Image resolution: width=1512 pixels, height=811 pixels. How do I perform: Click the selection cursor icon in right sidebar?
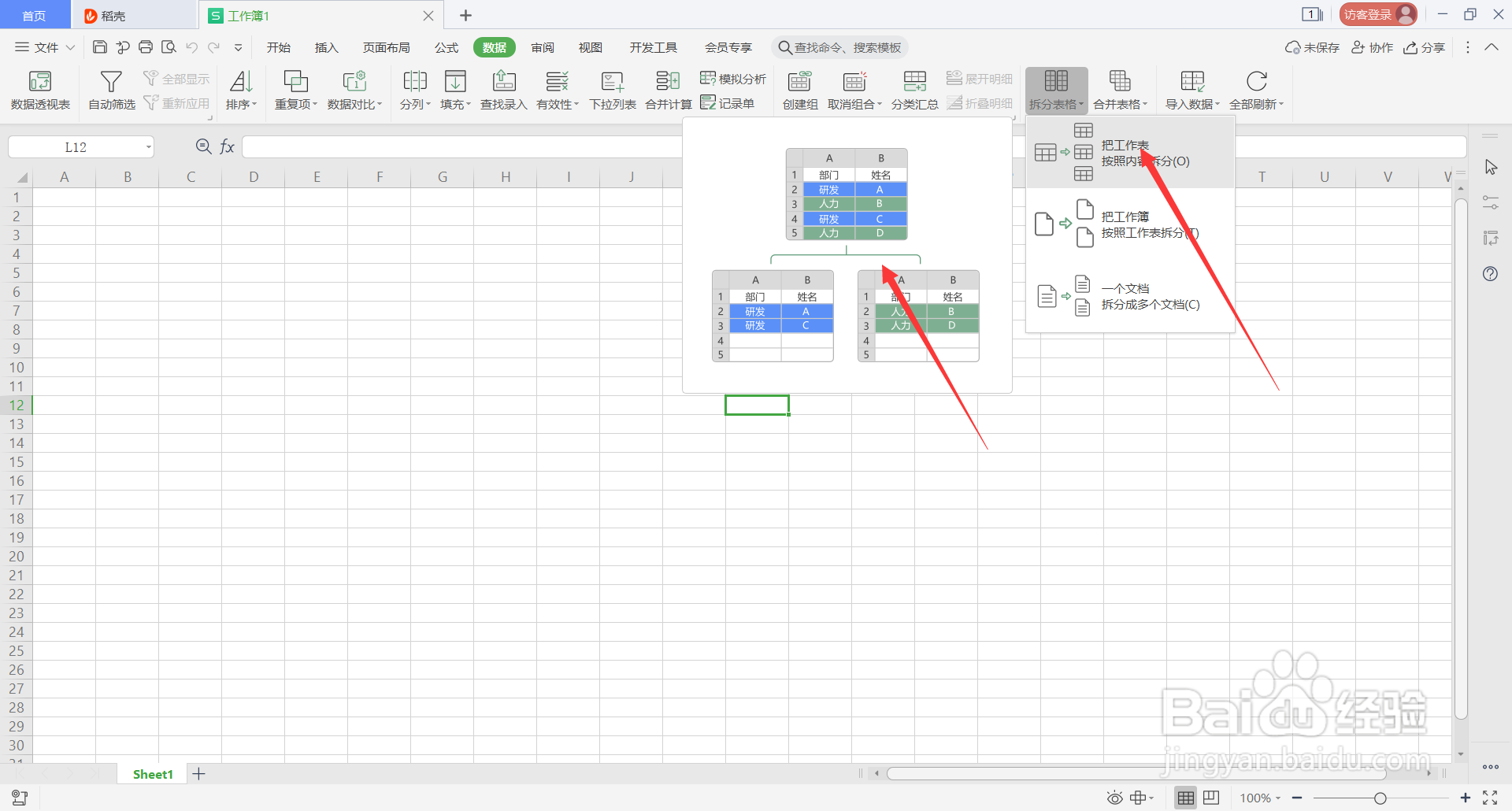[1490, 168]
